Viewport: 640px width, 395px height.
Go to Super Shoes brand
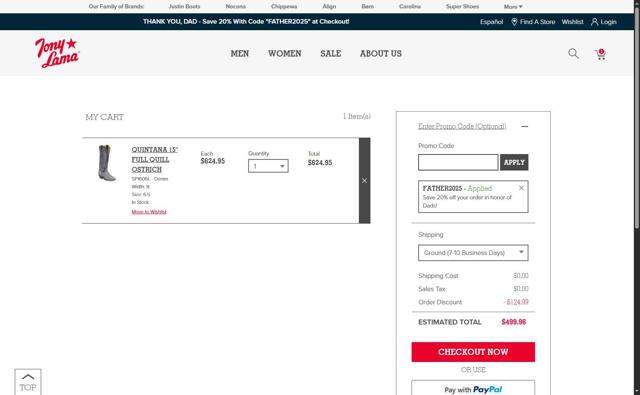[x=462, y=7]
